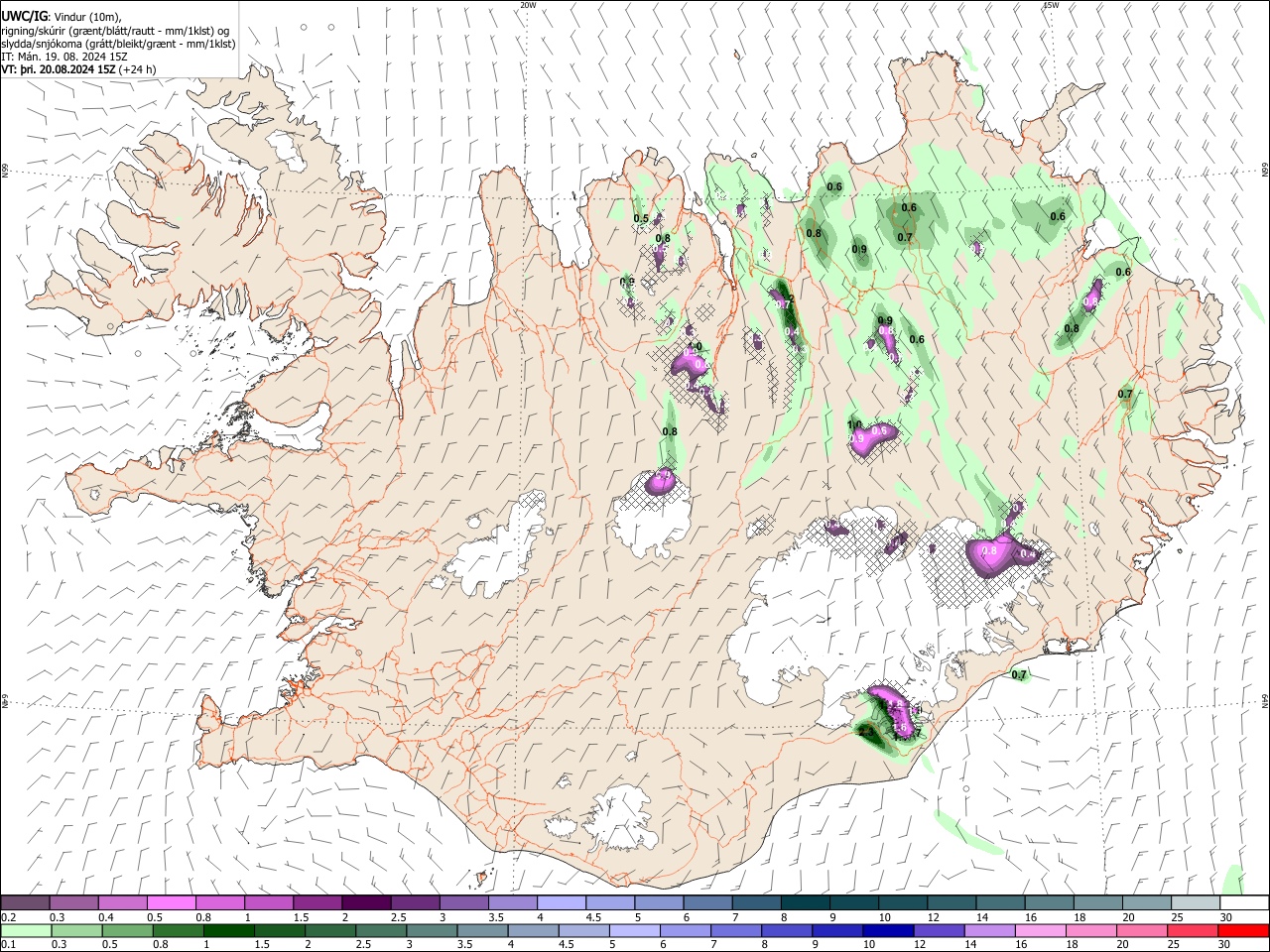Pick the darkest purple 2 mm snow swatch
Image resolution: width=1270 pixels, height=952 pixels.
click(x=365, y=902)
